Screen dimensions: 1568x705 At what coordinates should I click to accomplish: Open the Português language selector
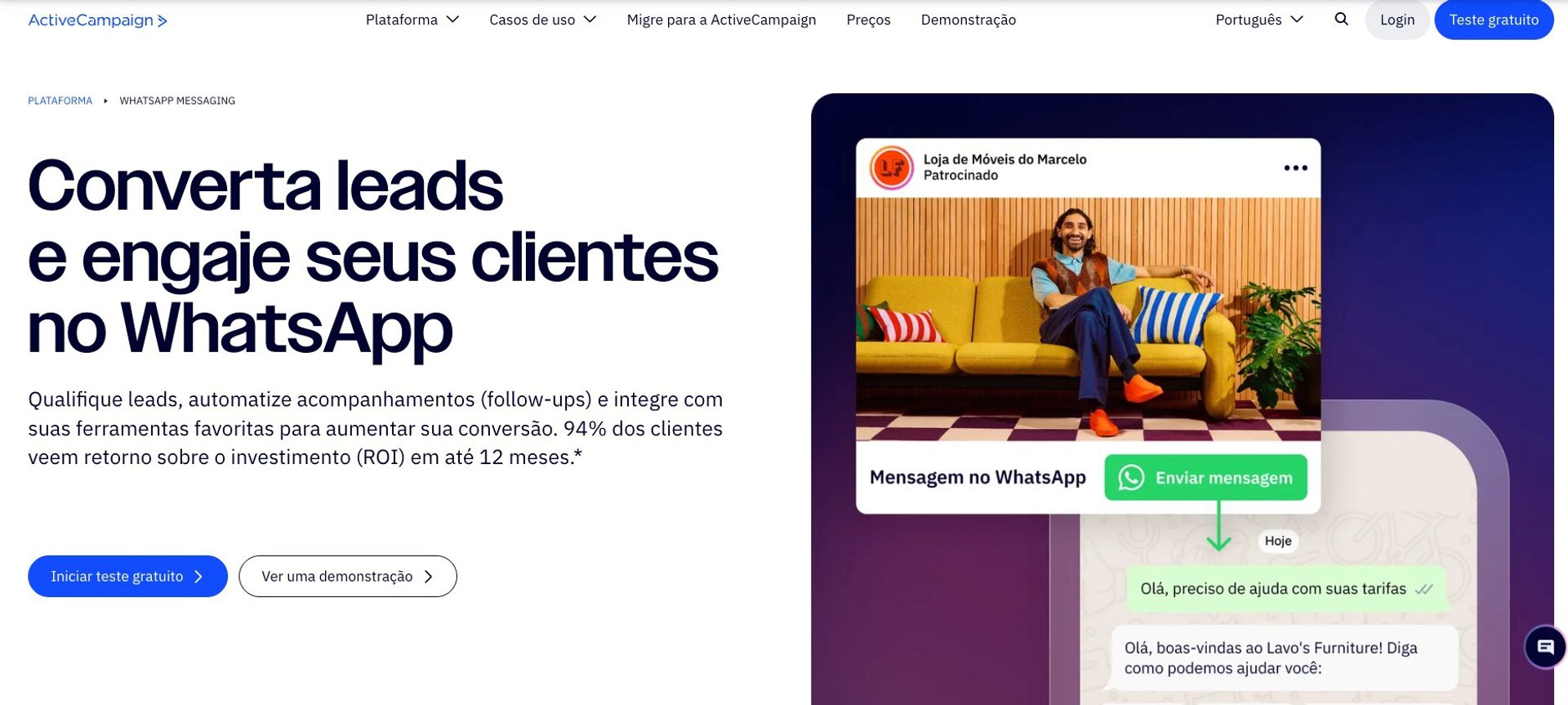point(1259,20)
